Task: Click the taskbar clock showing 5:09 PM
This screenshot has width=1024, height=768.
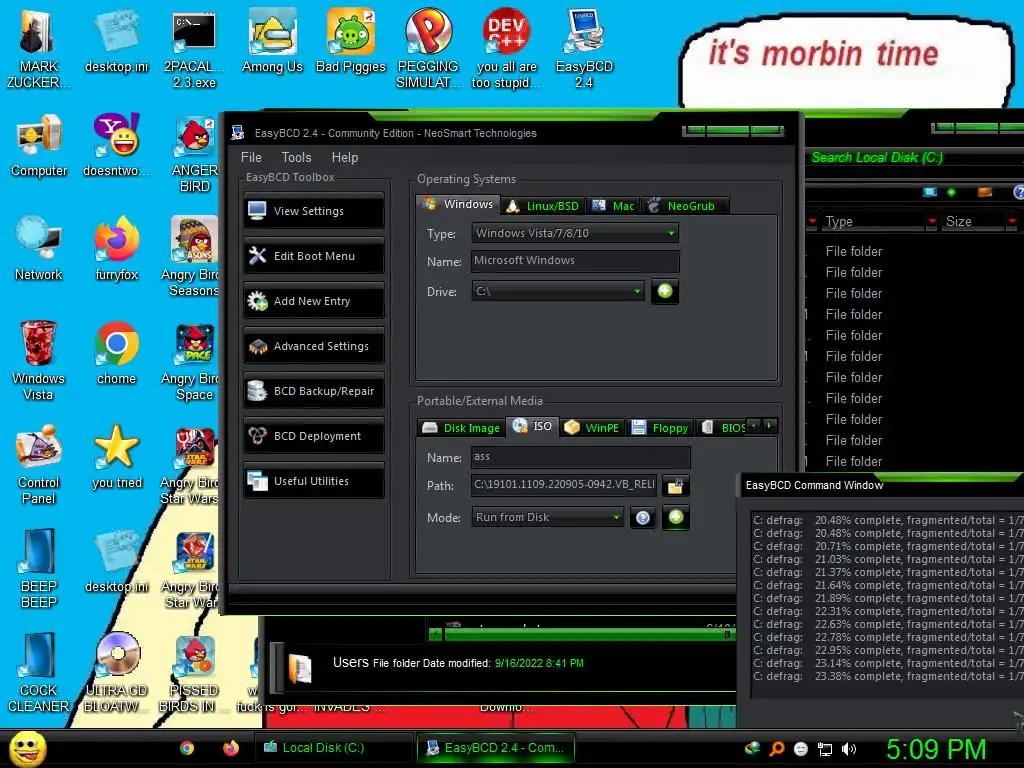Action: (x=936, y=749)
